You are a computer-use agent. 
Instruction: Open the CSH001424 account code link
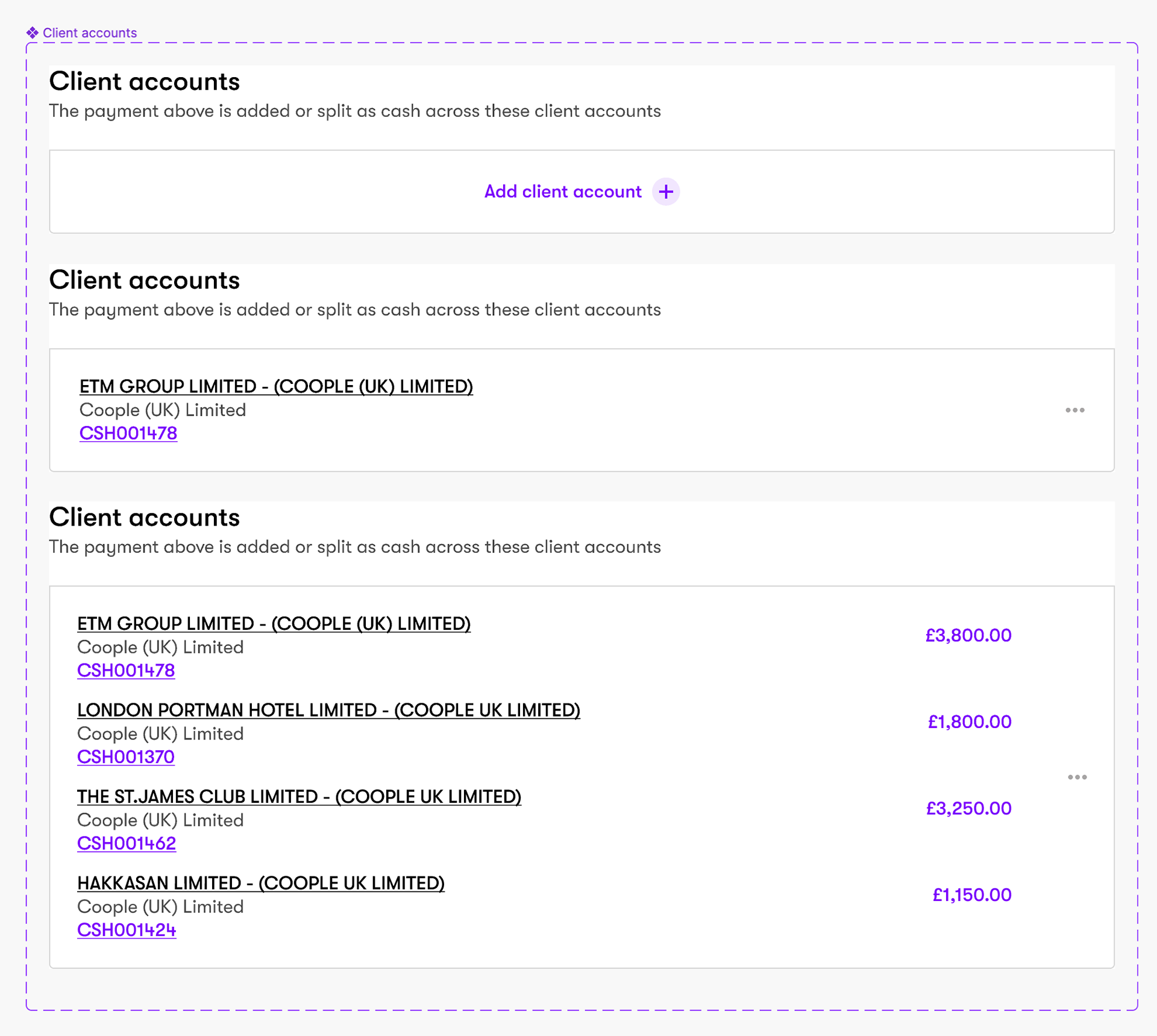(x=127, y=930)
